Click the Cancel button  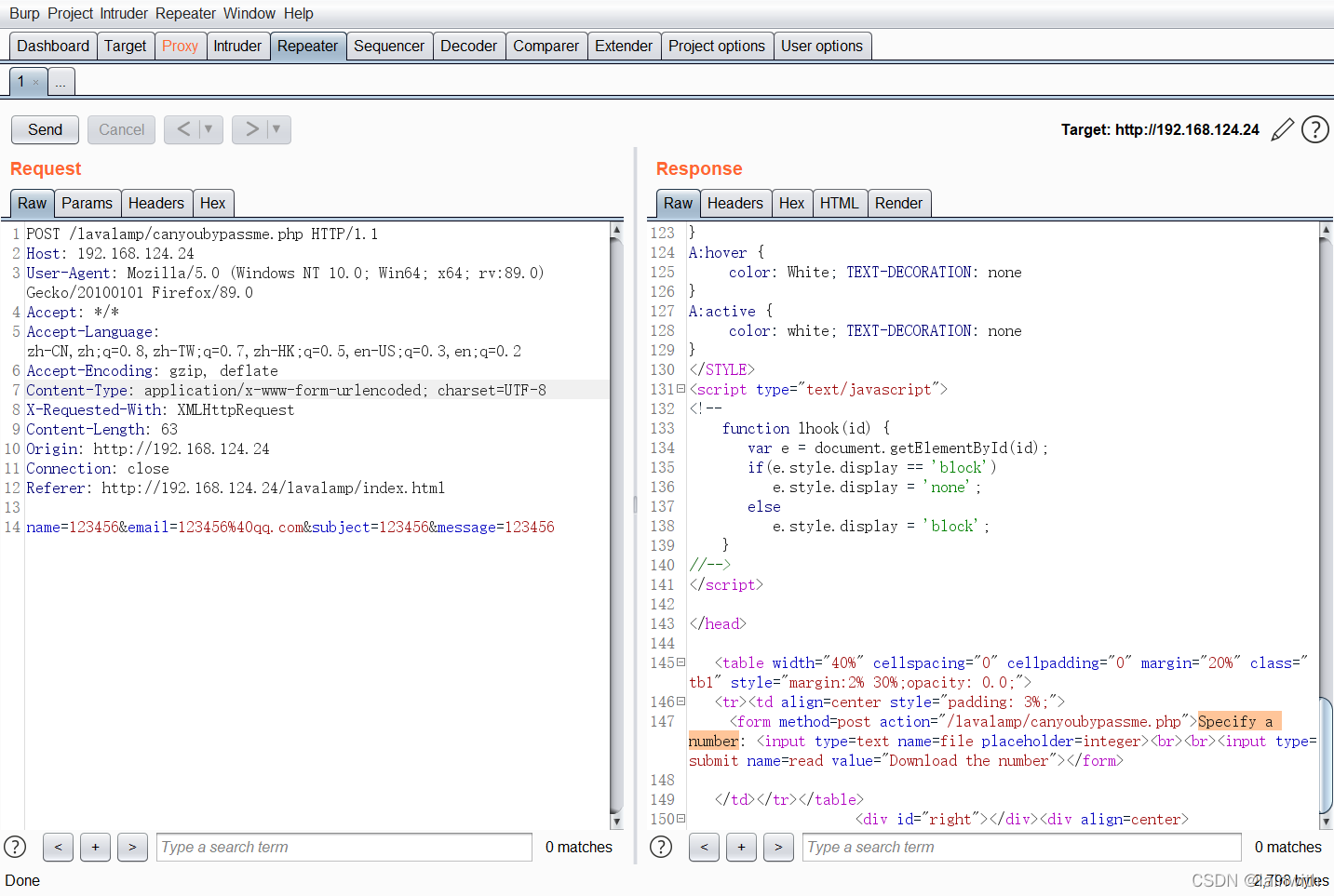click(x=121, y=129)
